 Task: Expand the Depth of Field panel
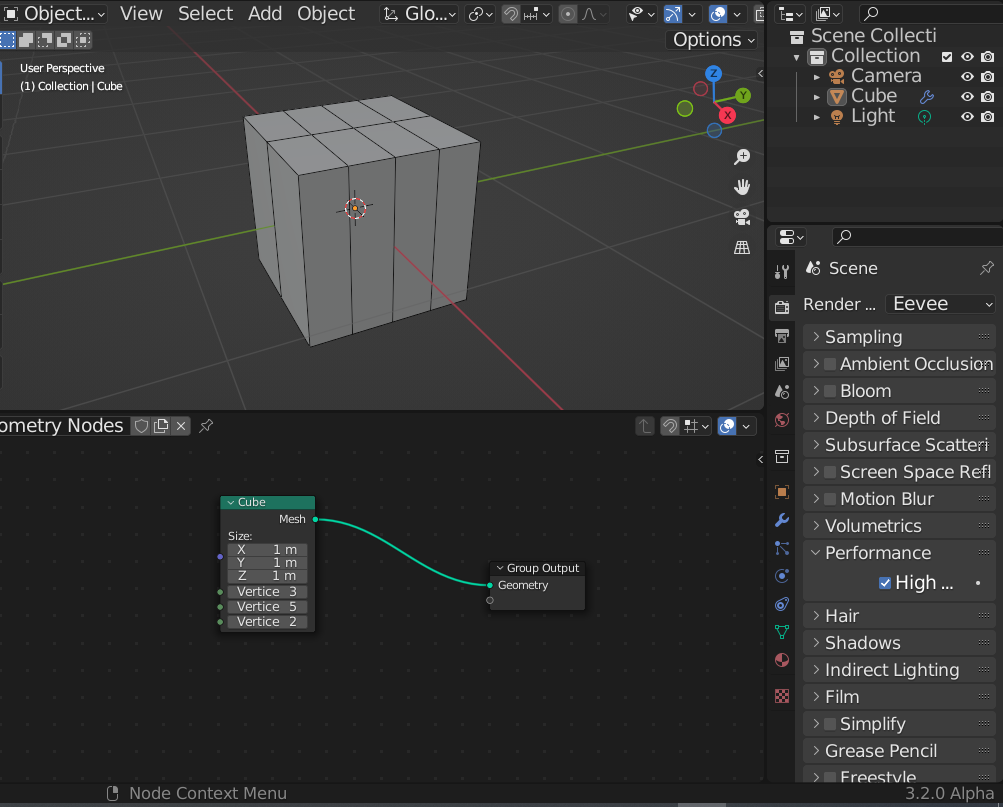point(899,418)
